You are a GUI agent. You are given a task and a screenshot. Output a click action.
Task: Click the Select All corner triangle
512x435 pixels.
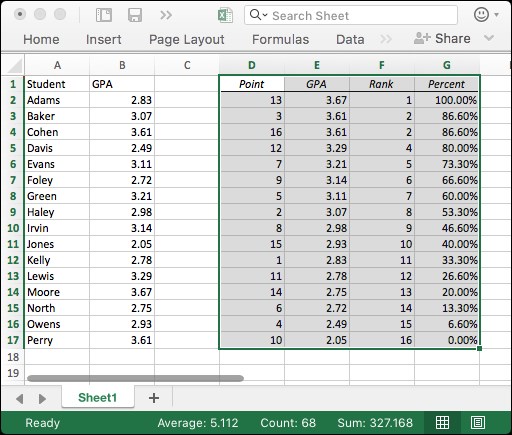[x=15, y=65]
